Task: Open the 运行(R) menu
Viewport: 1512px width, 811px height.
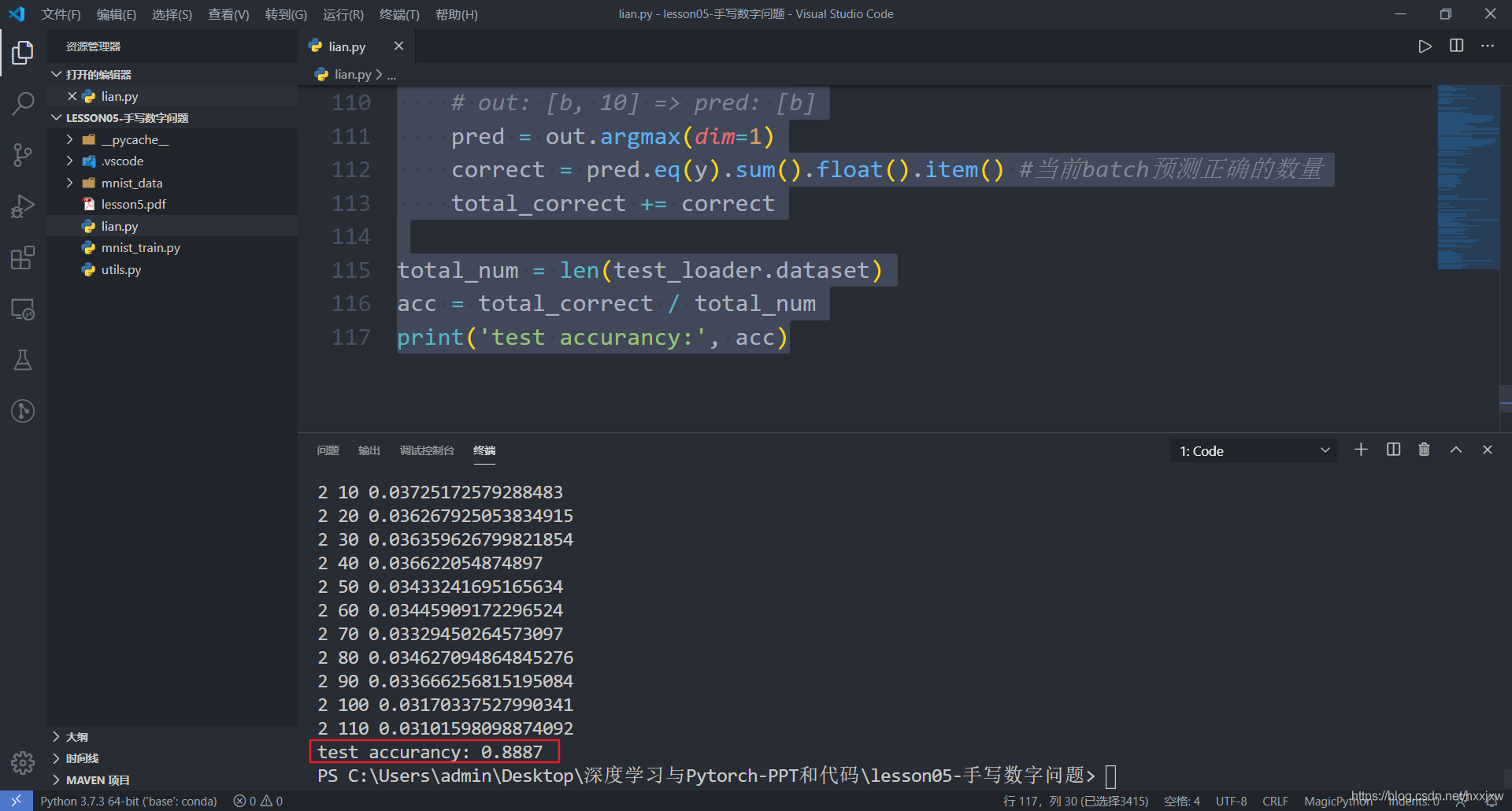Action: tap(343, 14)
